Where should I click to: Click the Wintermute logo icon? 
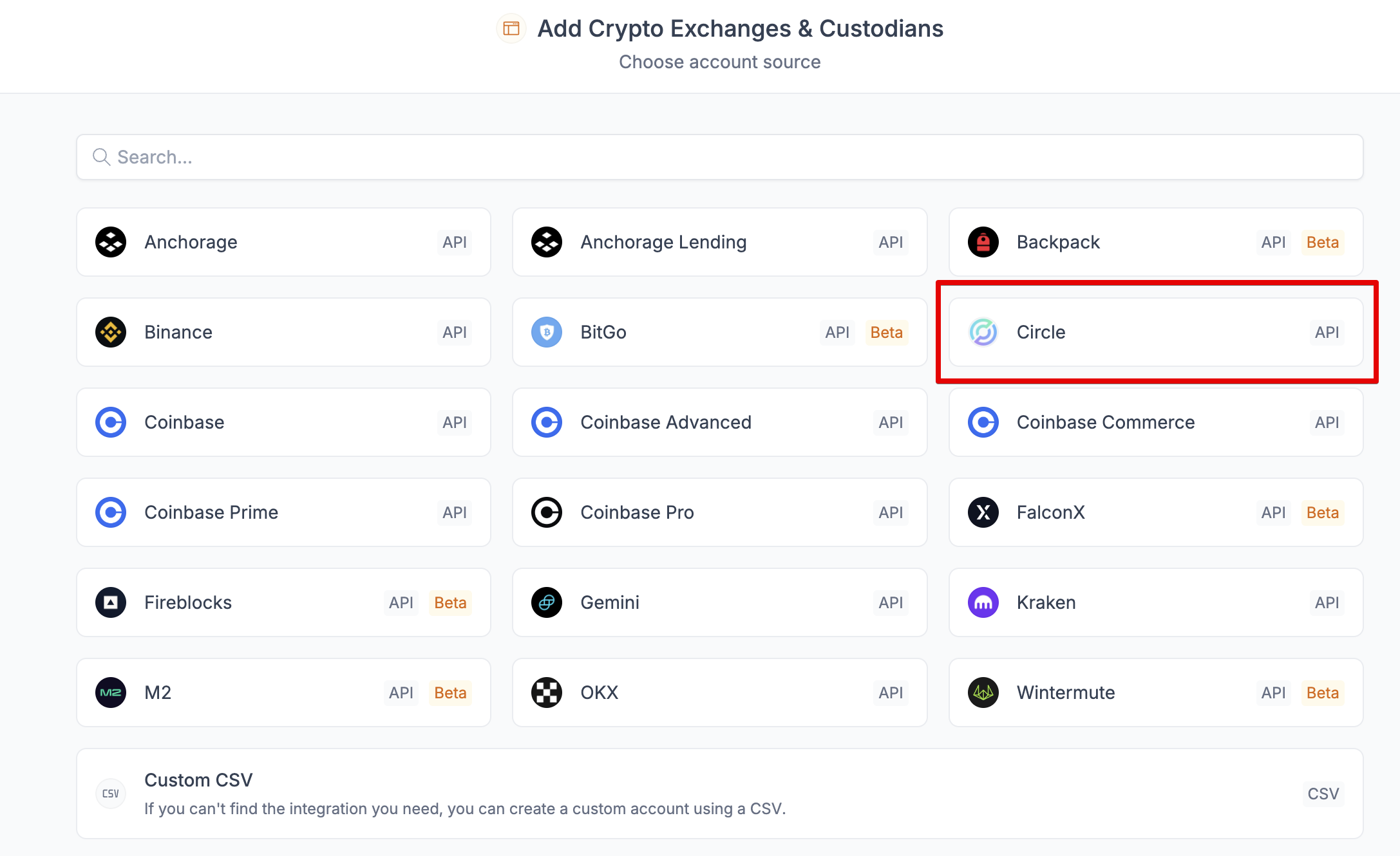(983, 693)
